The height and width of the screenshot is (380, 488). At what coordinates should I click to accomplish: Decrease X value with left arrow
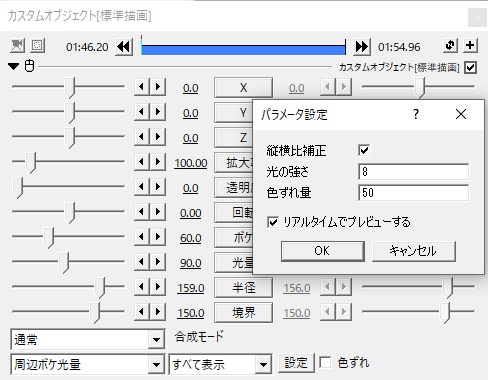click(142, 87)
